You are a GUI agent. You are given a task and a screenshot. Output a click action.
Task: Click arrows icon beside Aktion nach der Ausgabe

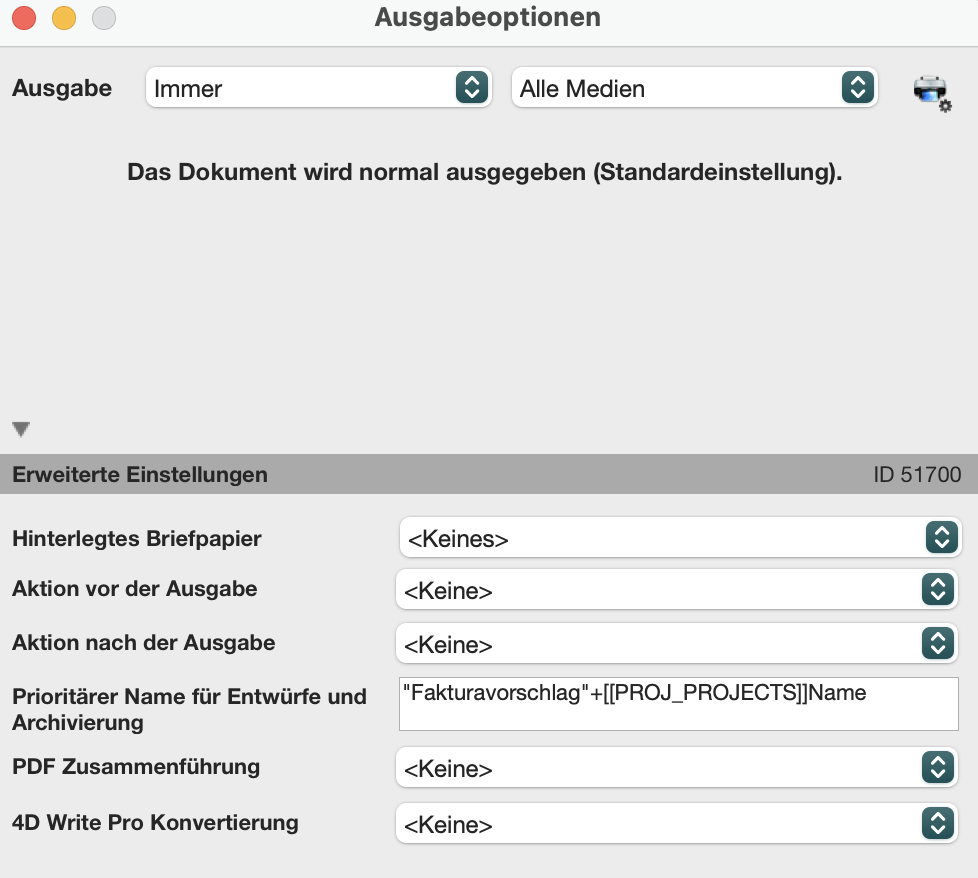[938, 643]
